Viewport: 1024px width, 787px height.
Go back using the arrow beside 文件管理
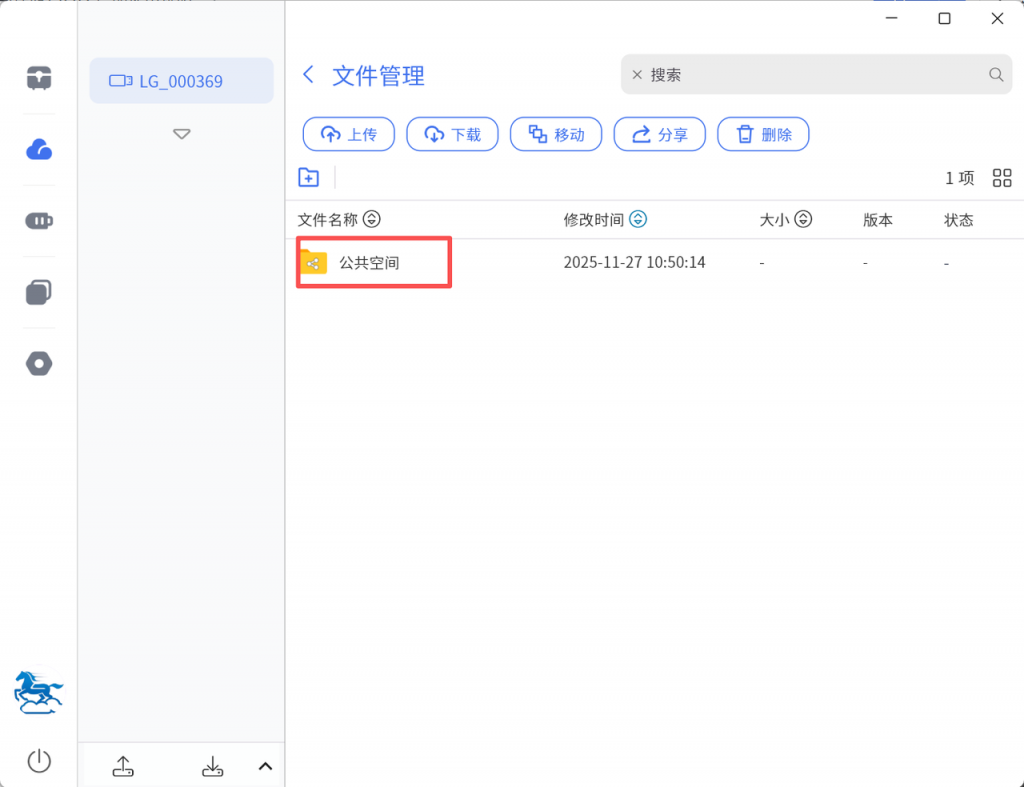309,75
